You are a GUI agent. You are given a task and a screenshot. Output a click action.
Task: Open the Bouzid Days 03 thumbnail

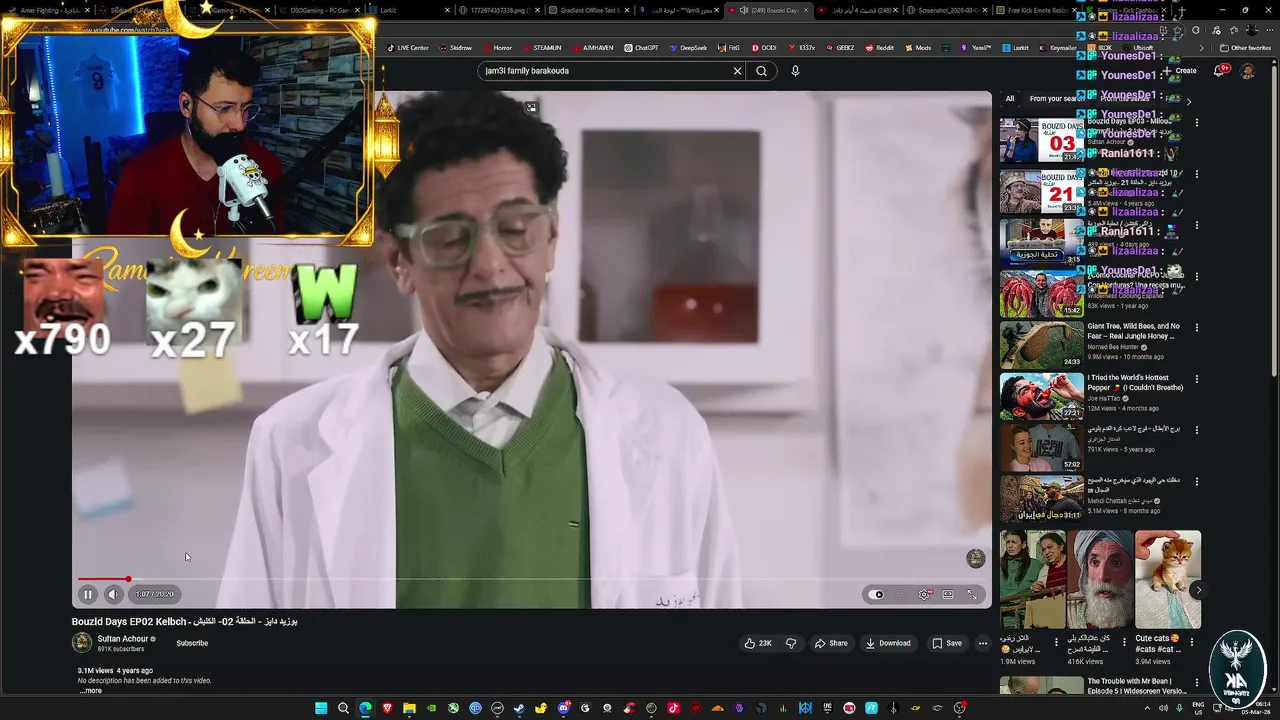[1041, 140]
